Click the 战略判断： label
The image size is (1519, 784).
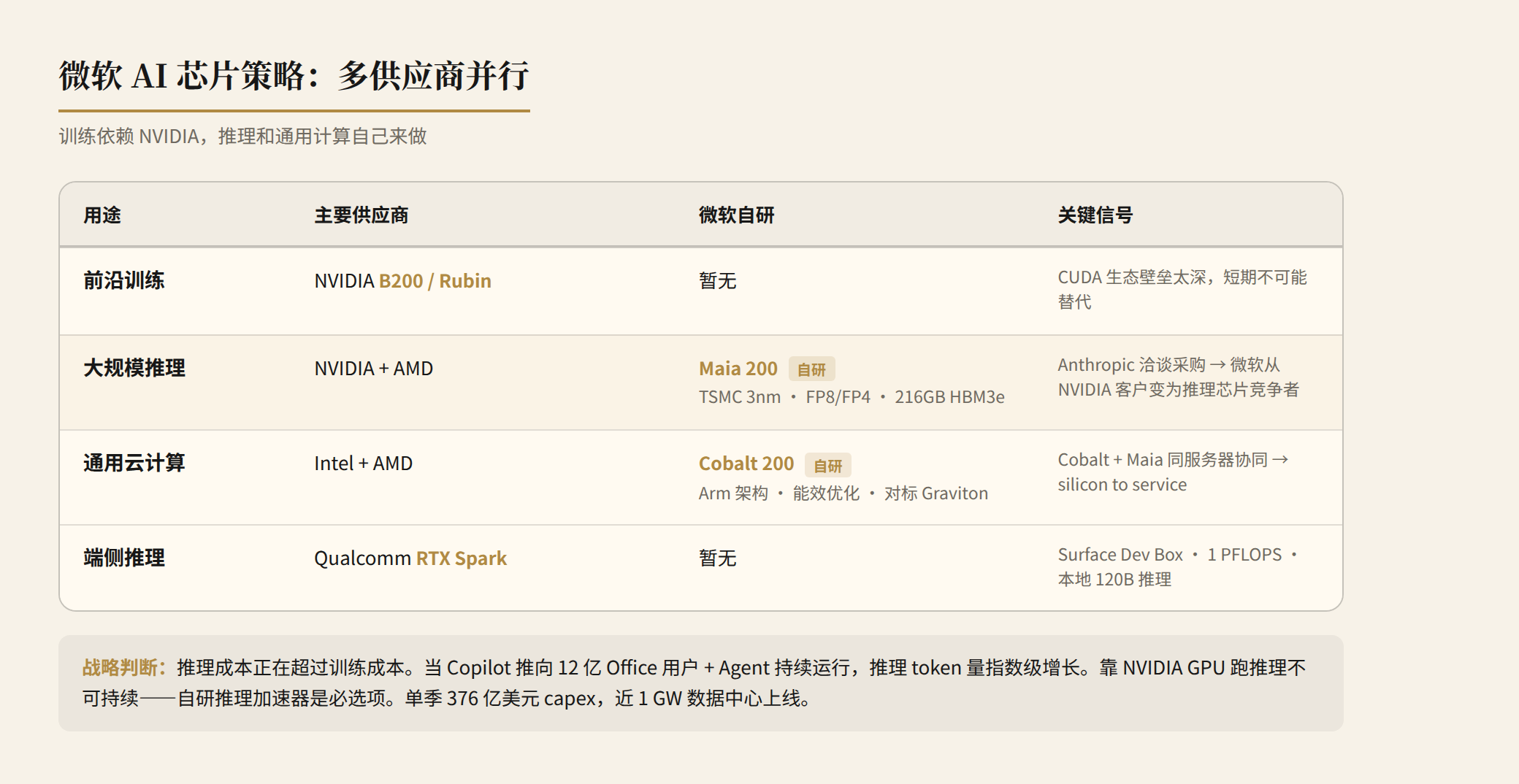(x=125, y=668)
